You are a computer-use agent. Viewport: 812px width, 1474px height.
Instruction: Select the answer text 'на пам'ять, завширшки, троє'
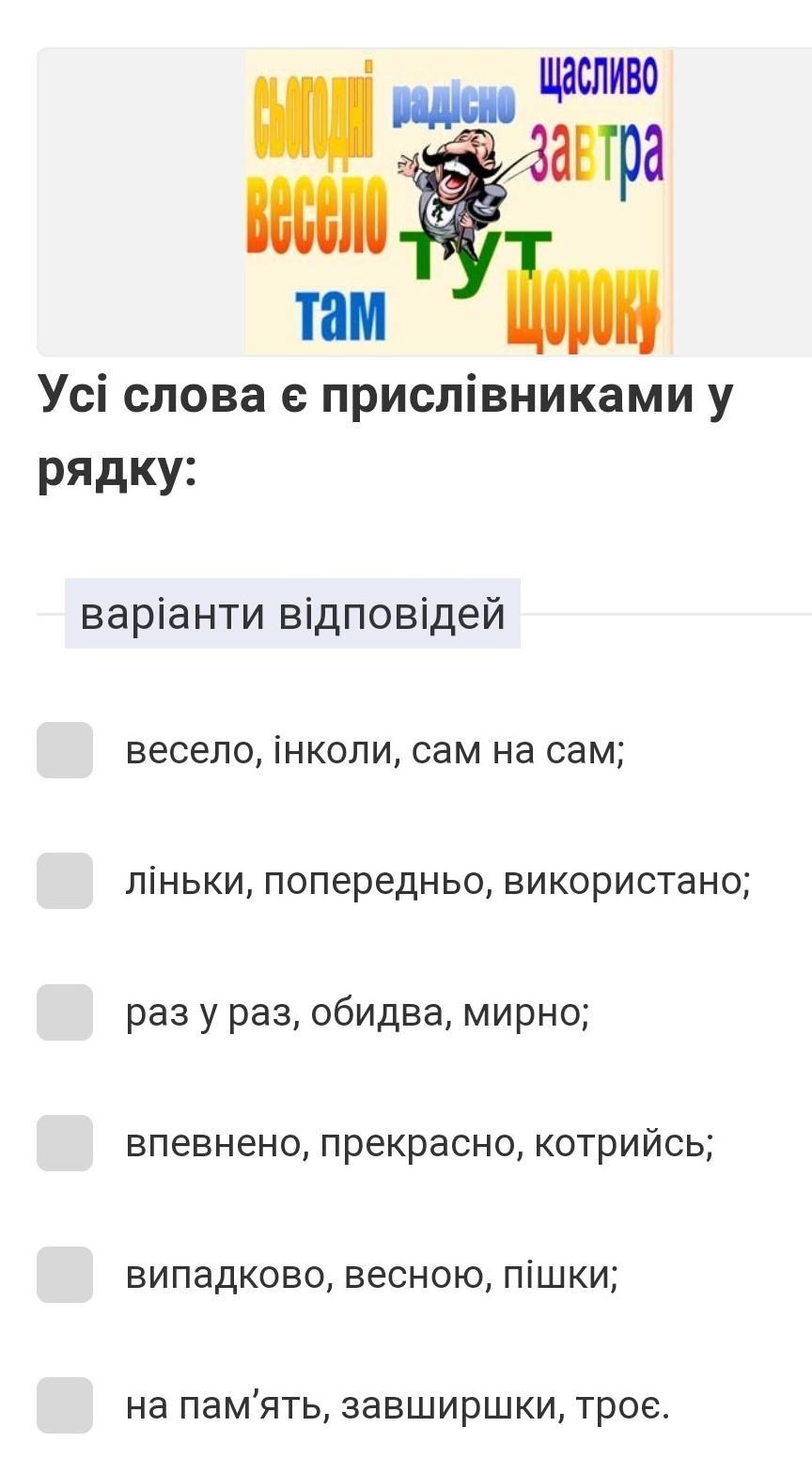click(x=398, y=1405)
